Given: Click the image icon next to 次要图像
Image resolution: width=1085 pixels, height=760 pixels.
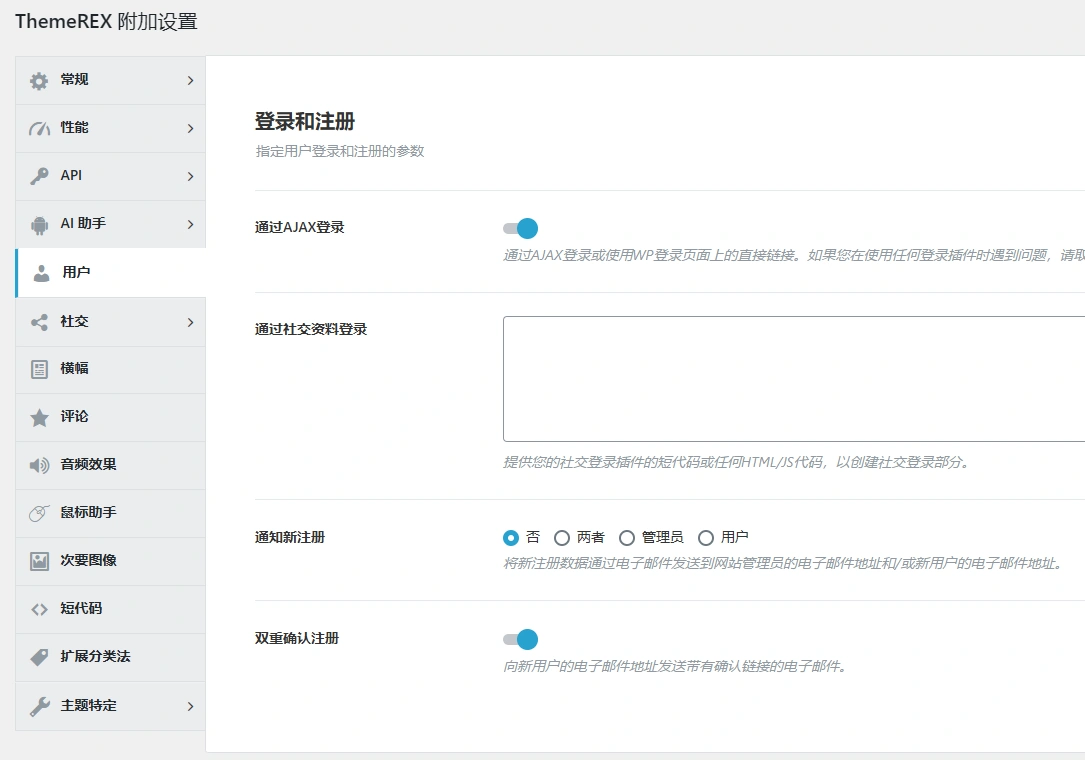Looking at the screenshot, I should click(x=38, y=561).
